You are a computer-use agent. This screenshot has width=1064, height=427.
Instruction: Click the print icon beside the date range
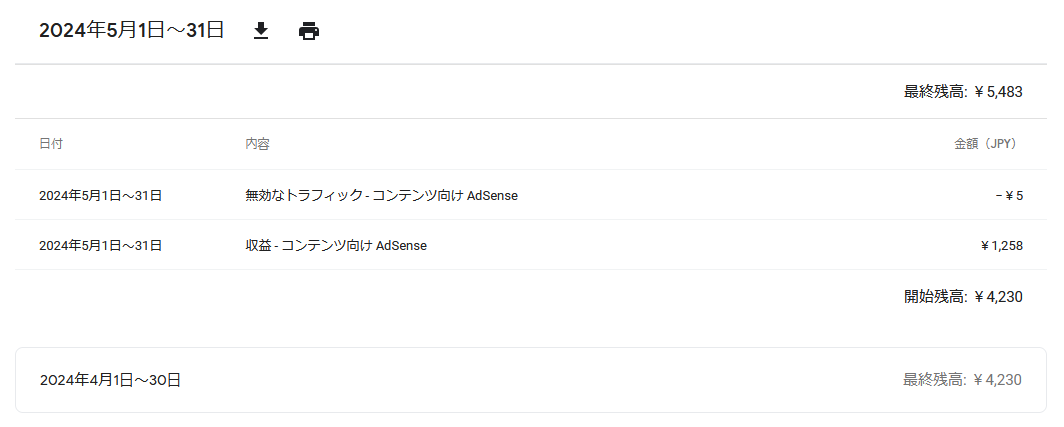coord(309,31)
